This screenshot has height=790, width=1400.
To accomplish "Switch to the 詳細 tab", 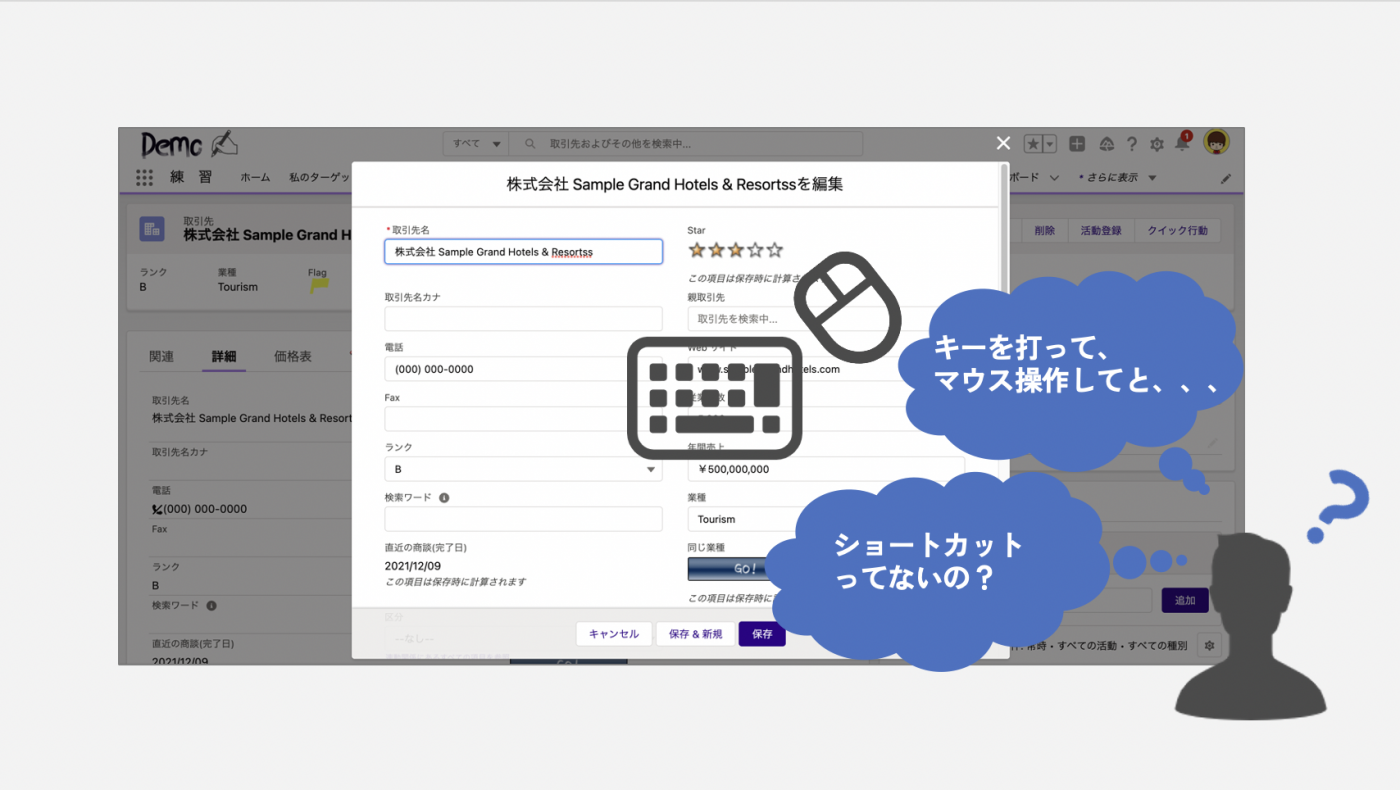I will (224, 356).
